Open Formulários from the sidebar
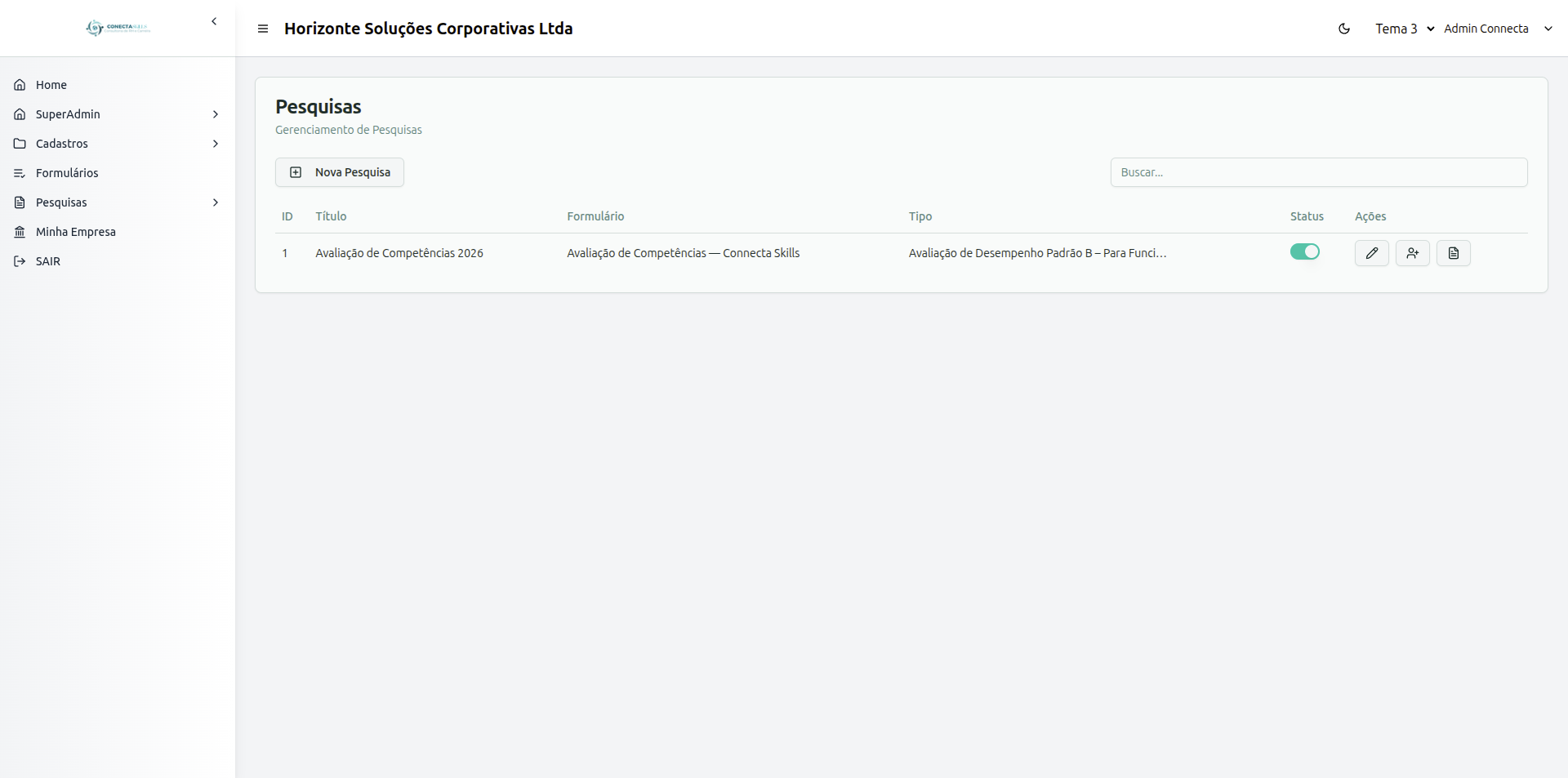This screenshot has width=1568, height=778. tap(118, 173)
